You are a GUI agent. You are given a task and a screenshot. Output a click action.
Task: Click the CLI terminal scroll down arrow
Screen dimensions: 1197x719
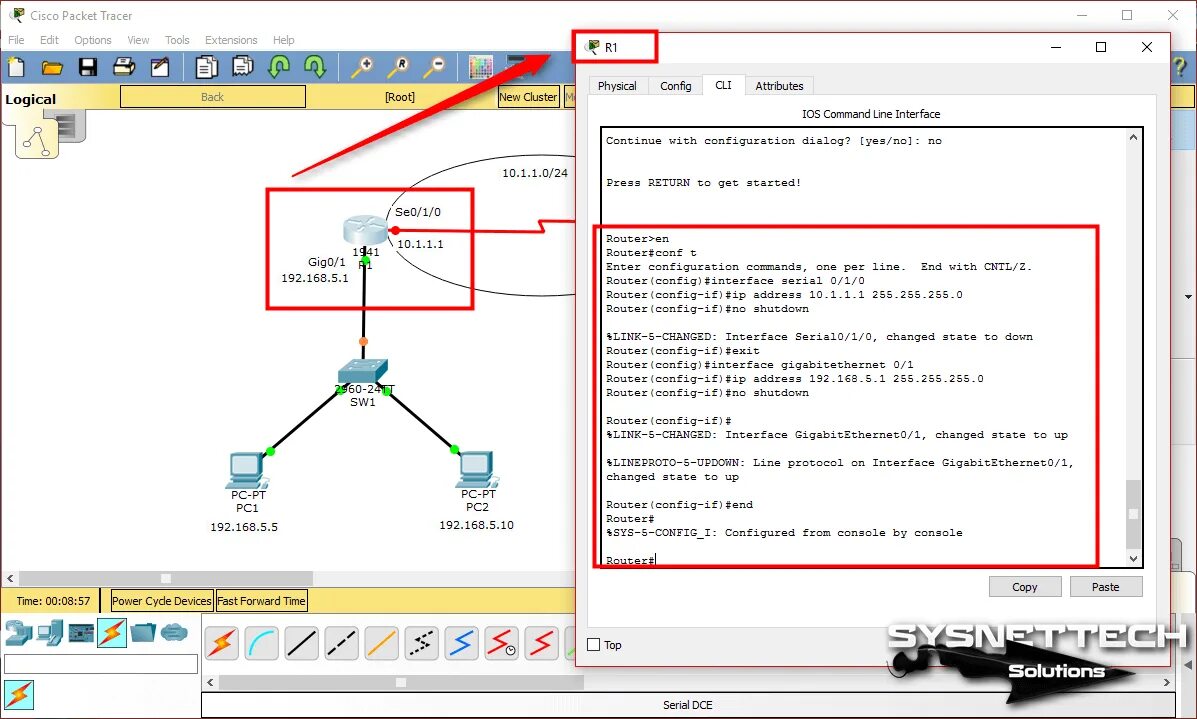pyautogui.click(x=1133, y=559)
